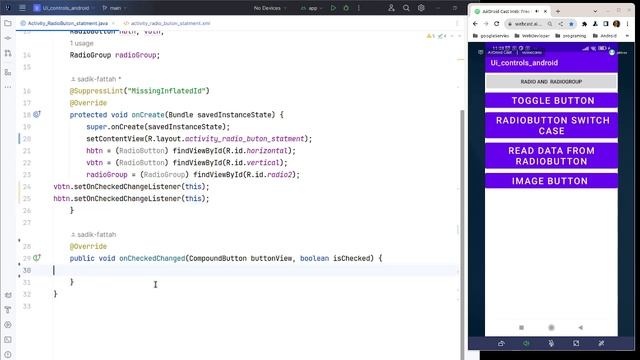Open Chrome extensions puzzle icon
Image resolution: width=640 pixels, height=360 pixels.
584,24
